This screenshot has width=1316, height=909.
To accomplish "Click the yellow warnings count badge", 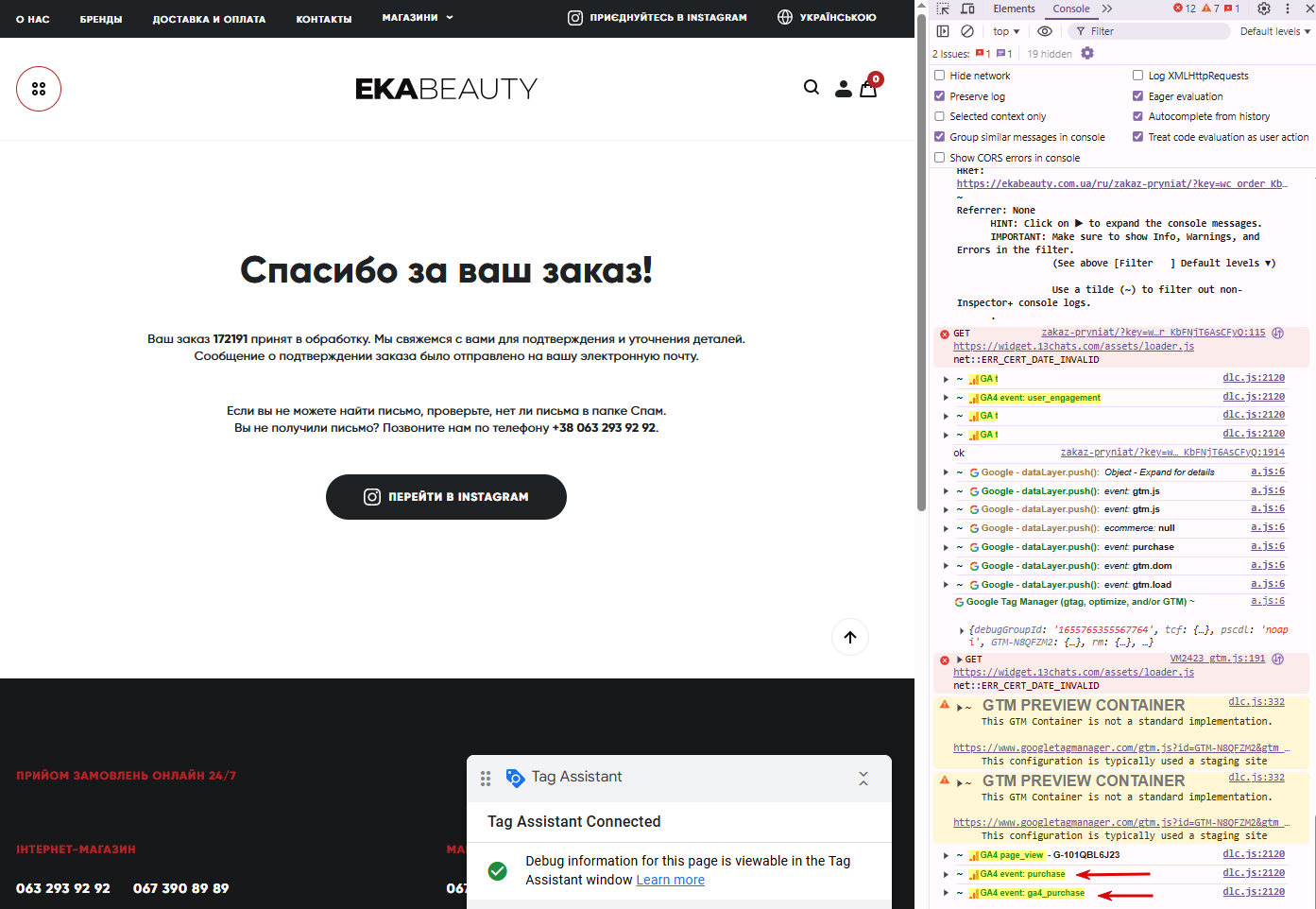I will (x=1210, y=9).
